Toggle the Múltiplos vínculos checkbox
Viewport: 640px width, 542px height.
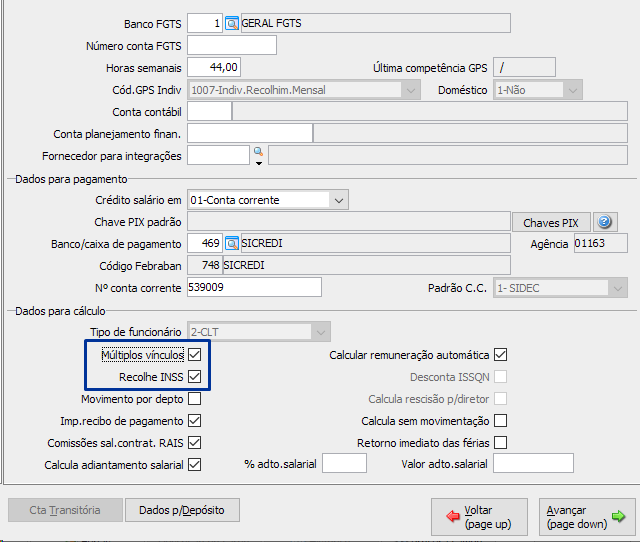point(195,355)
